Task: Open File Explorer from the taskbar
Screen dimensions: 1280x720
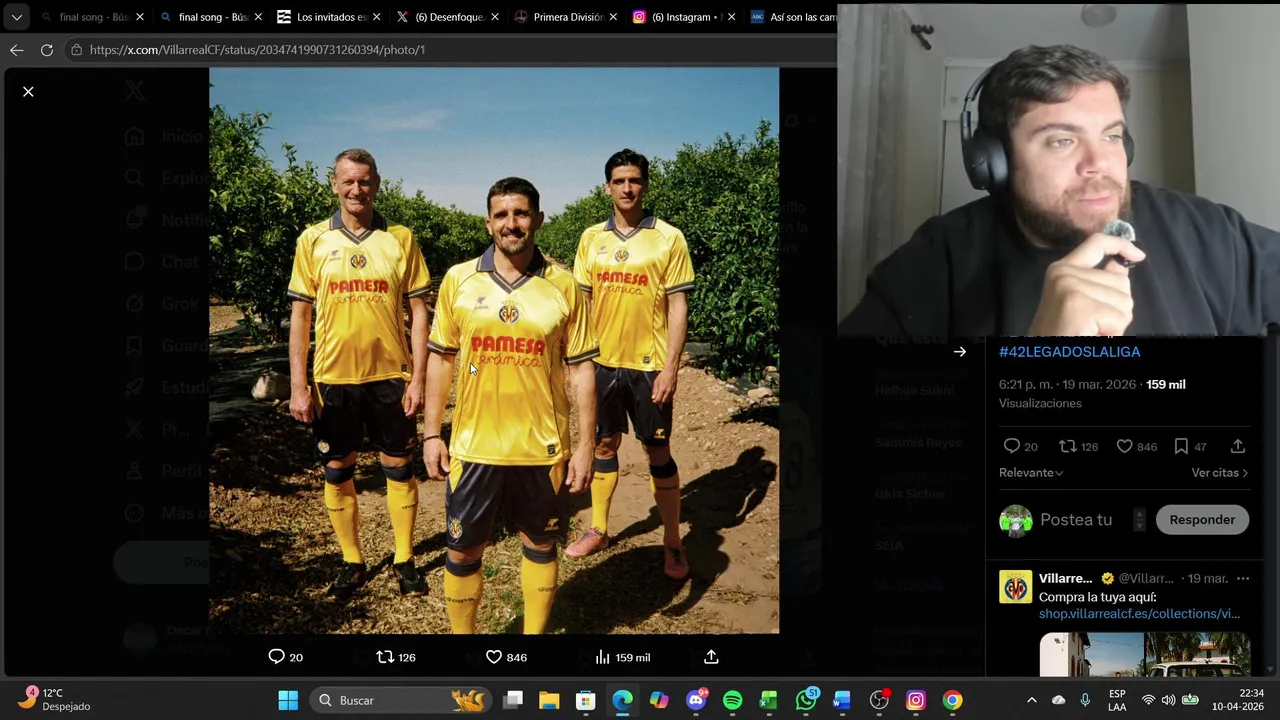Action: pyautogui.click(x=549, y=700)
